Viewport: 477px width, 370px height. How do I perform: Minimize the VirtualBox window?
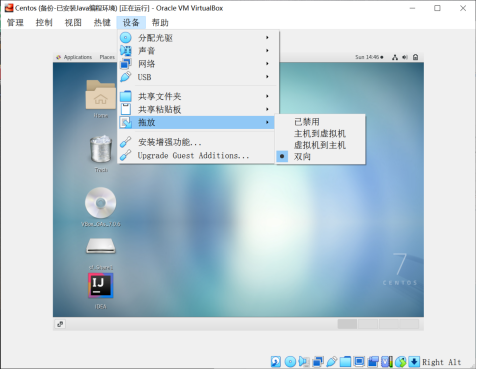tap(412, 8)
